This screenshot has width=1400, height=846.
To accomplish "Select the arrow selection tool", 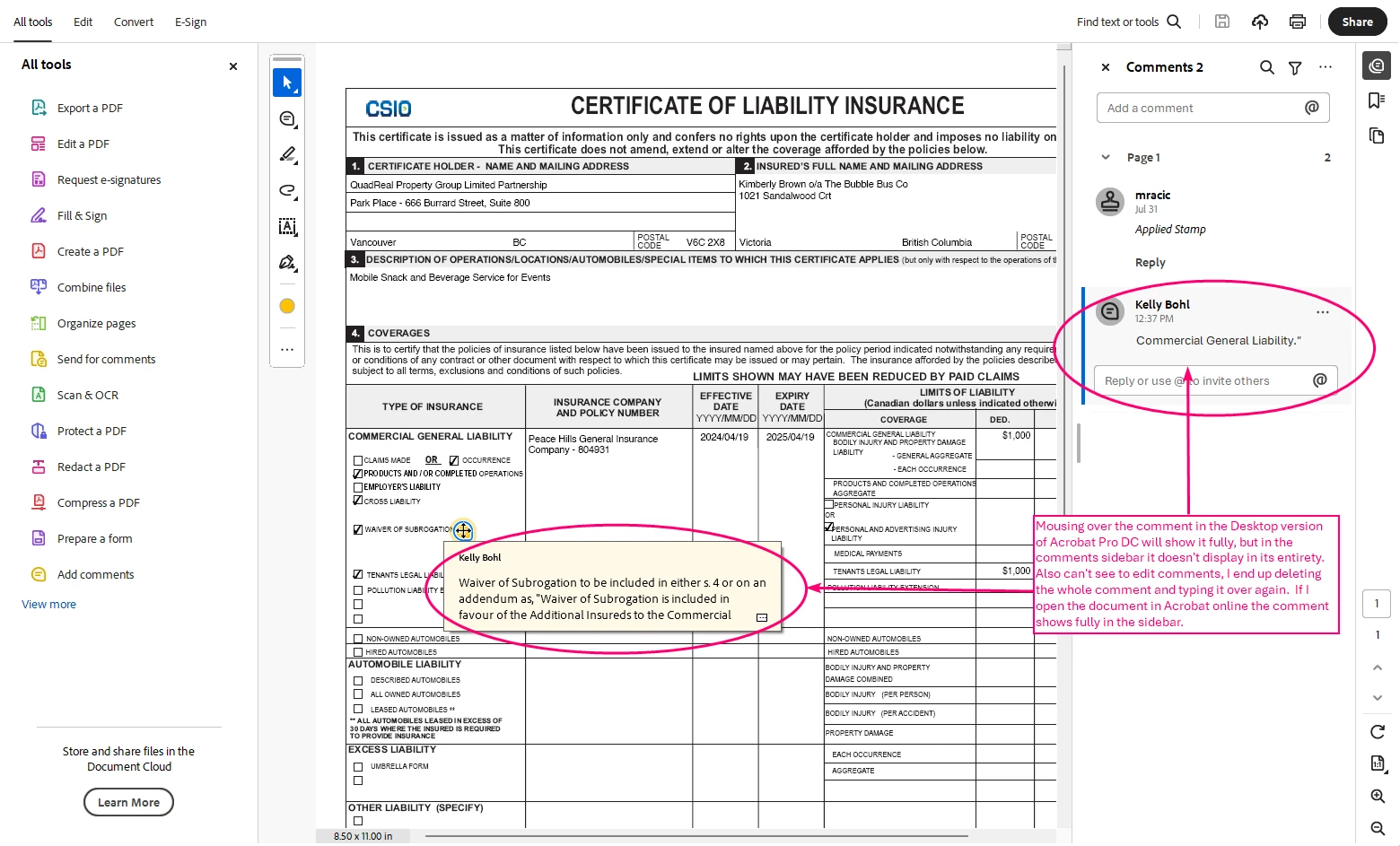I will click(x=287, y=83).
